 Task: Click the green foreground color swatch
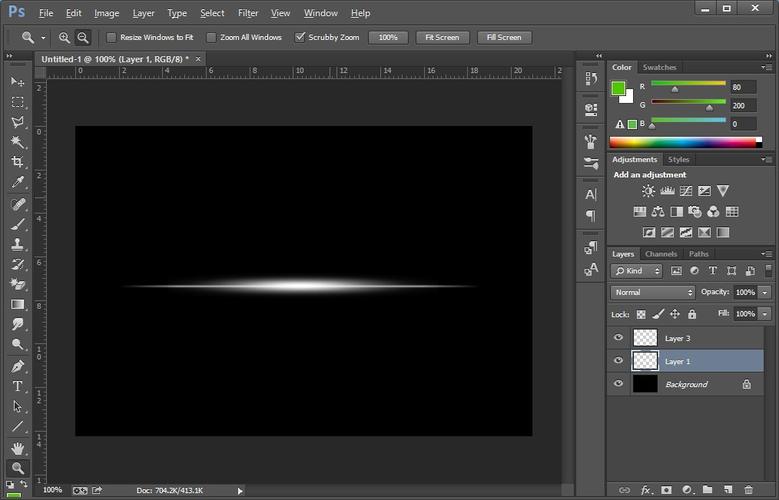point(619,88)
